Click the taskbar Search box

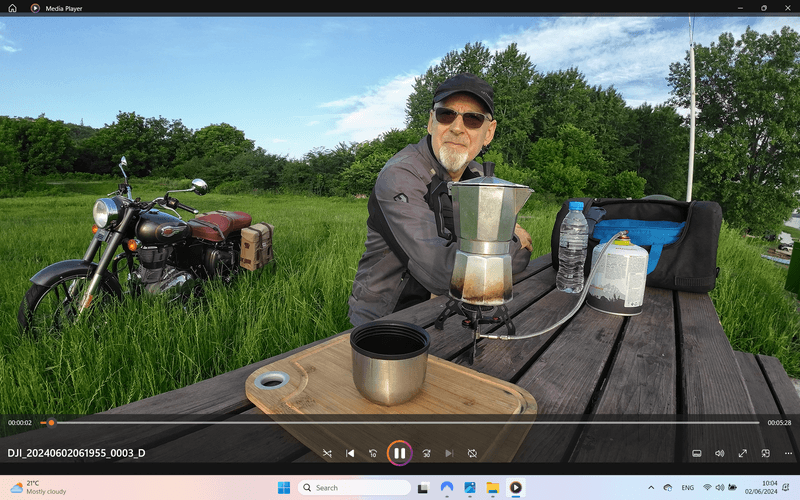(355, 488)
